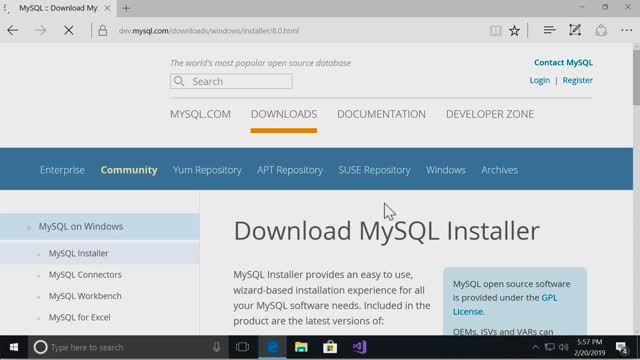Screen dimensions: 640x360
Task: Go back to the previous page
Action: point(13,31)
